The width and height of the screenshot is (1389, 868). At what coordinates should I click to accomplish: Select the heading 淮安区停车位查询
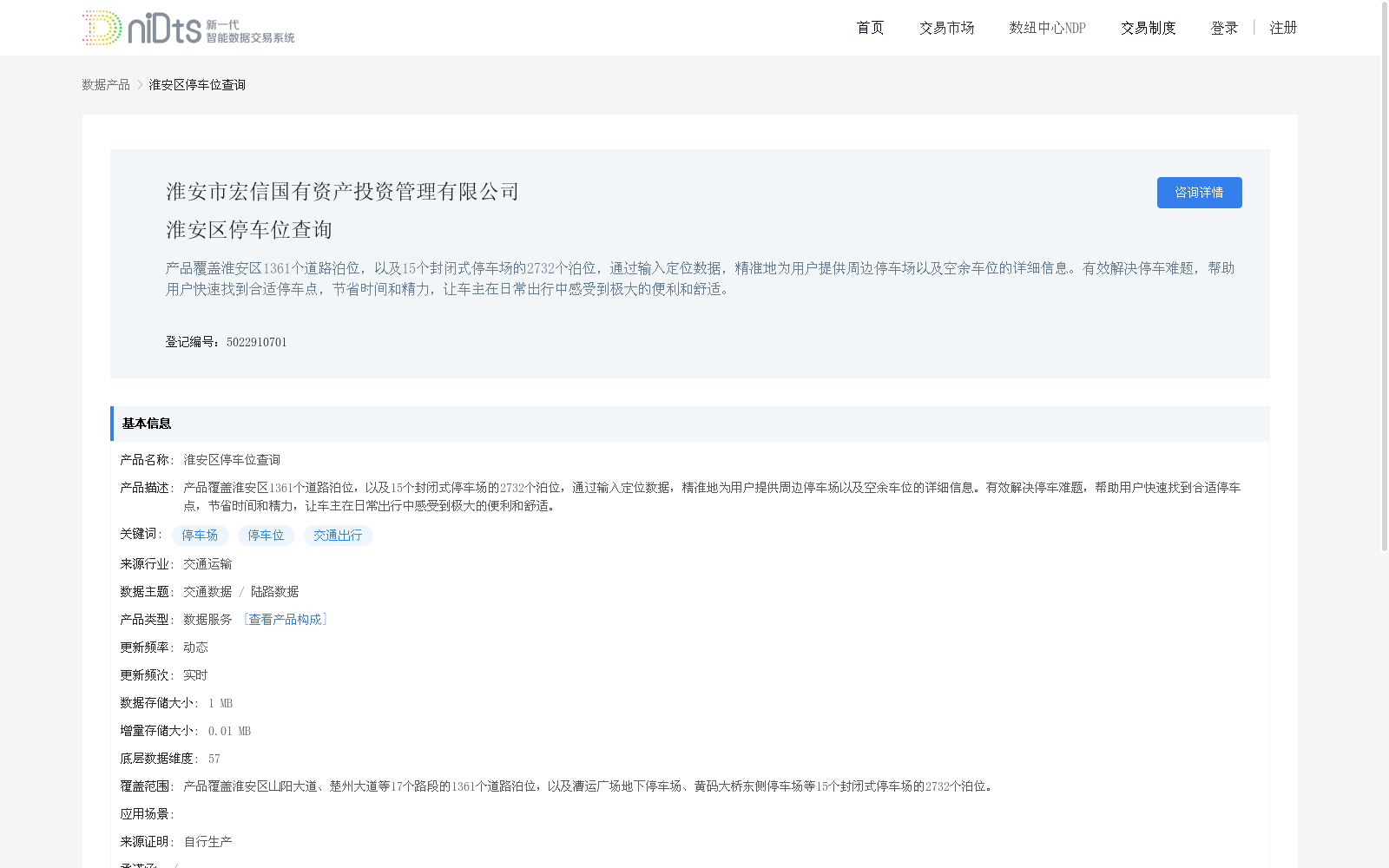(x=249, y=230)
